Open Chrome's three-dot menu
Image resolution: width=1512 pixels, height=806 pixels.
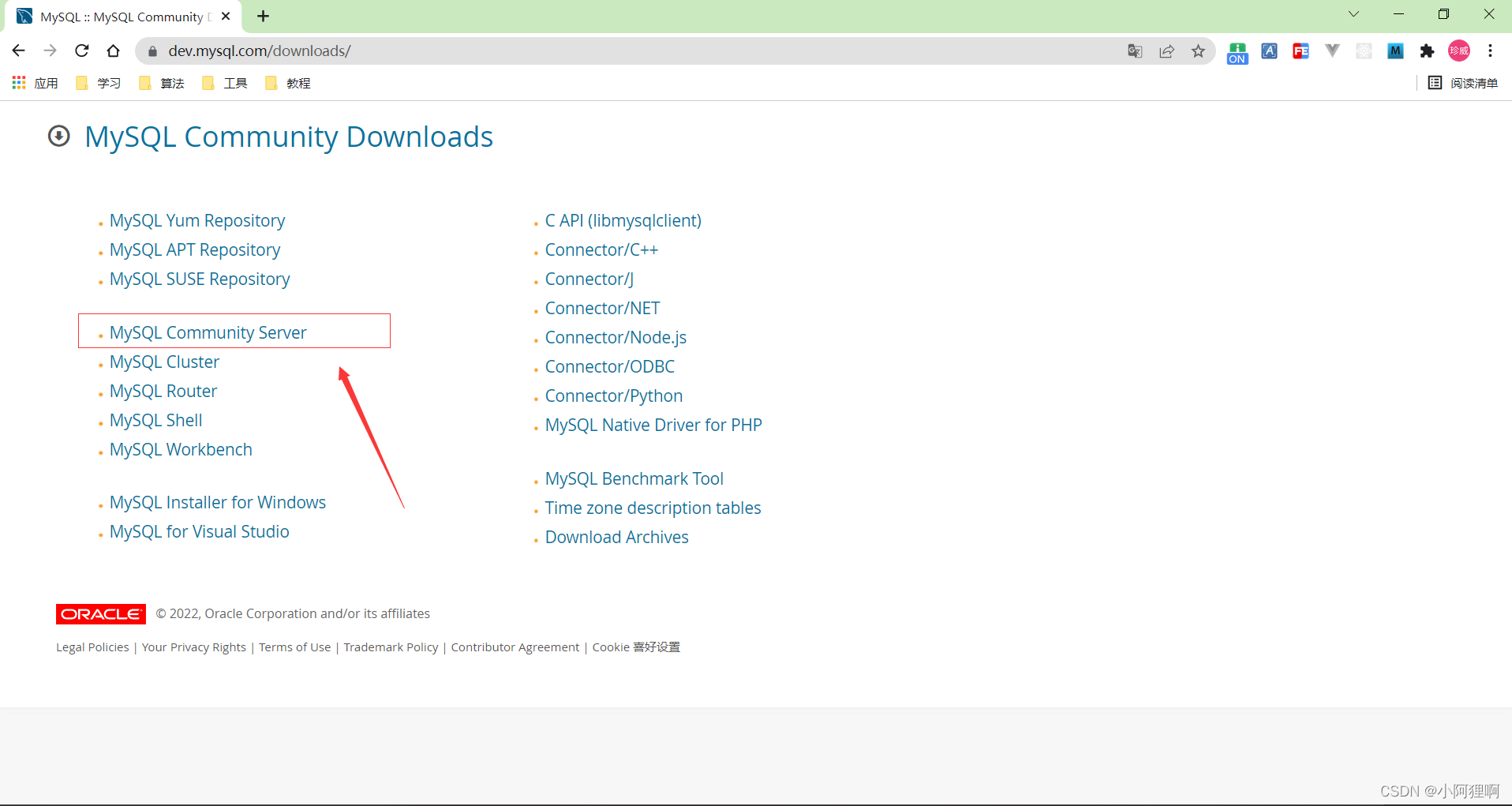1490,51
